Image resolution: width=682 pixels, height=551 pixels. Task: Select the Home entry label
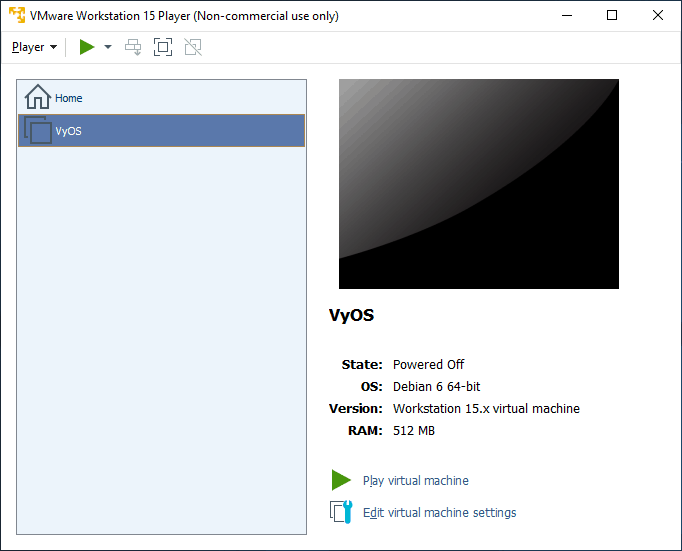pyautogui.click(x=69, y=98)
